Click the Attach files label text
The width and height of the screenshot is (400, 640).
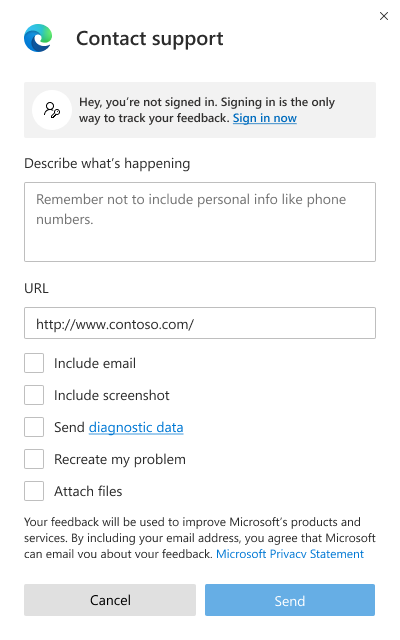pos(88,491)
